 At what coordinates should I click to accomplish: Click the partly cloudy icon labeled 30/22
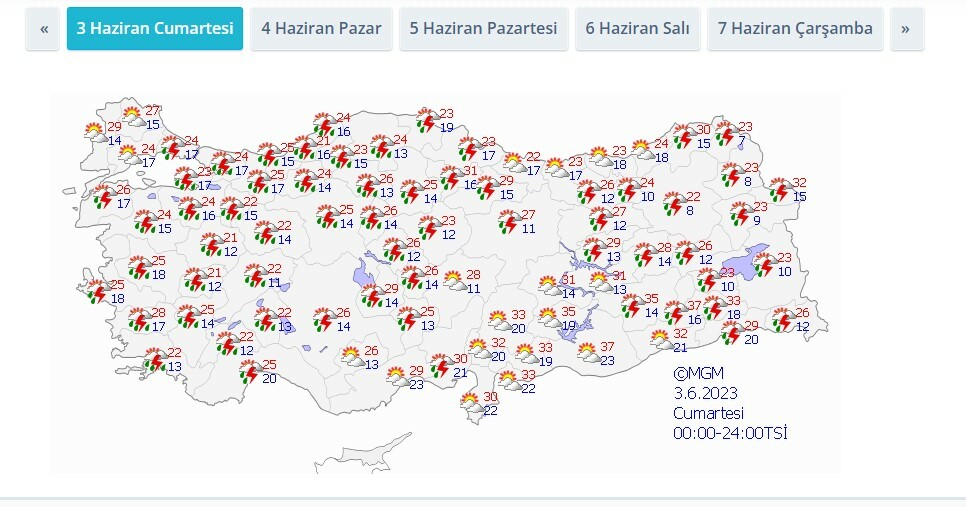[x=471, y=403]
